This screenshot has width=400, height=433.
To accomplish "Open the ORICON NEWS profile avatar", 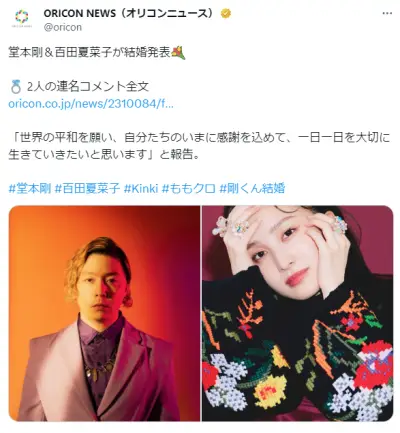I will (22, 18).
